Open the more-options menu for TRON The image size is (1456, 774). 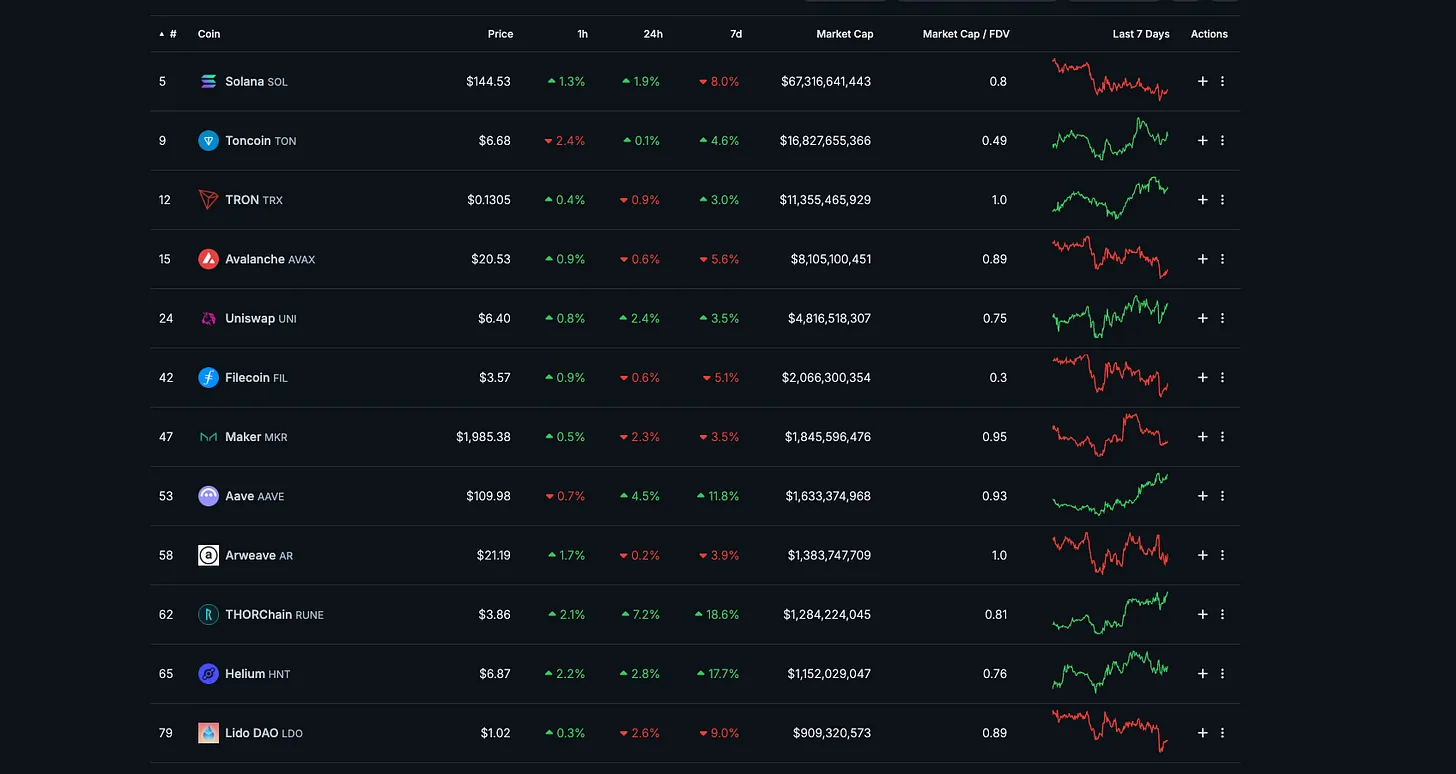tap(1223, 200)
